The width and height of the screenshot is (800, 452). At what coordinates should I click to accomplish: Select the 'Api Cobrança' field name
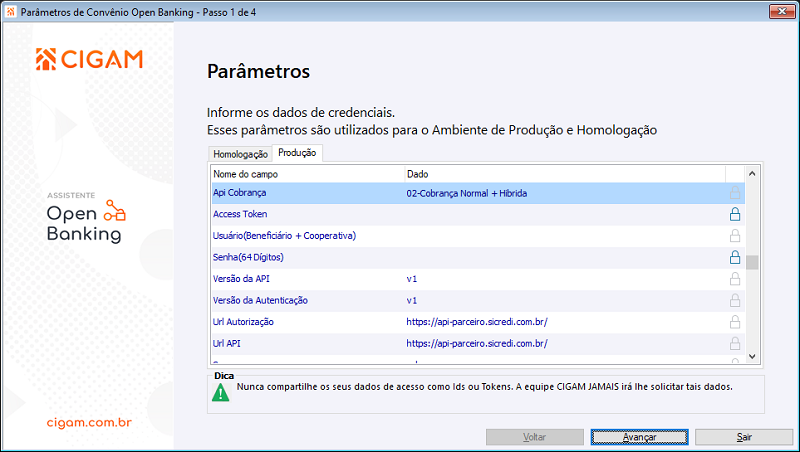240,193
